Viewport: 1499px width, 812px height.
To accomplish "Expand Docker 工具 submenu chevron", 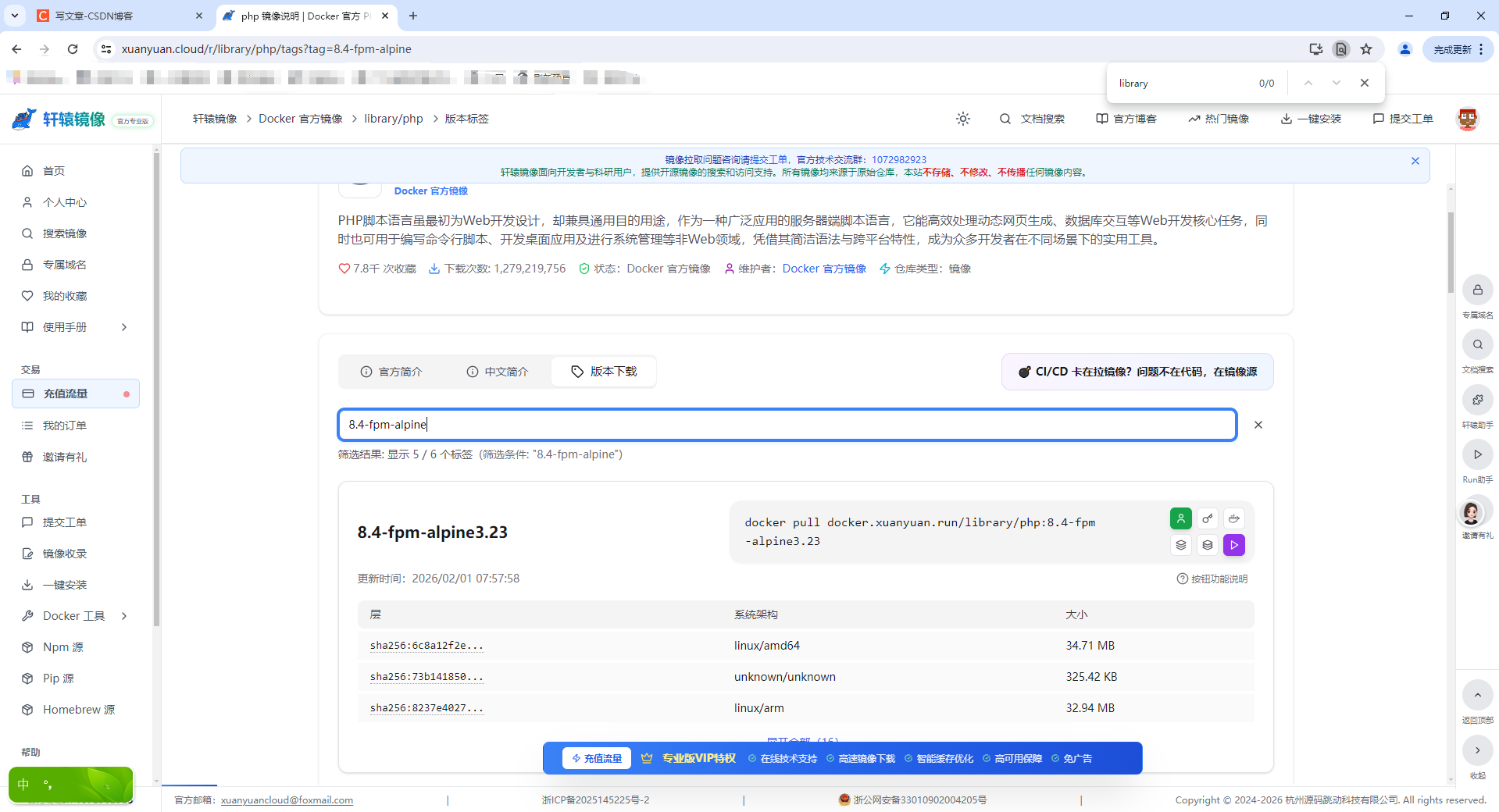I will [124, 616].
